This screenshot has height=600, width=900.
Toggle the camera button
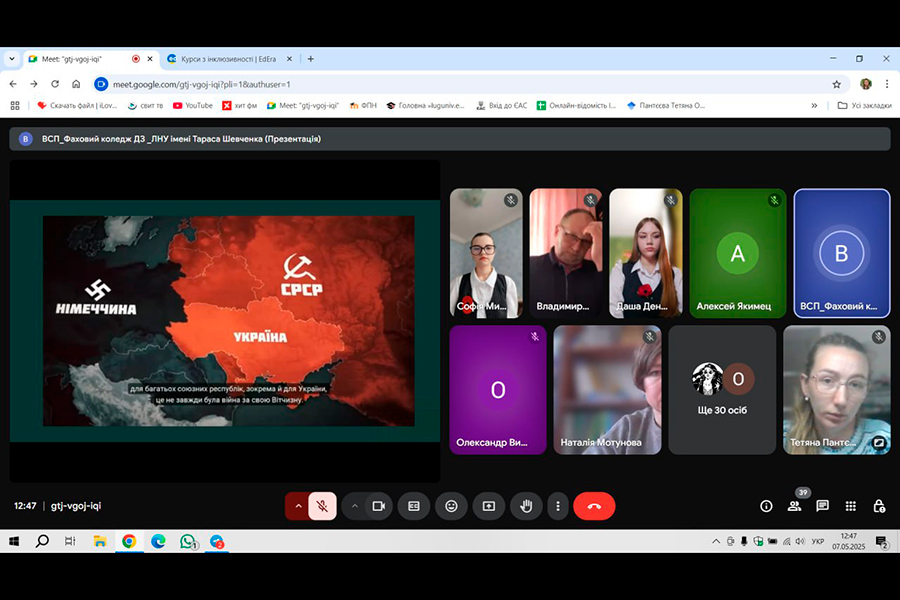pos(379,506)
